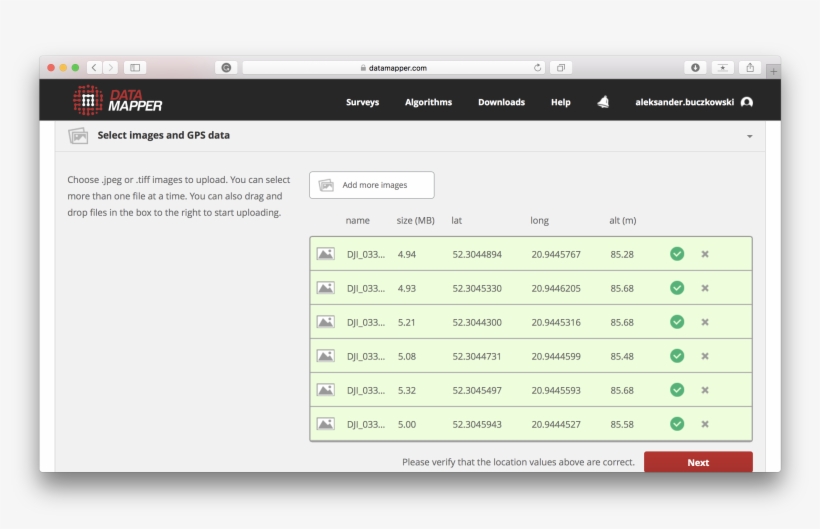Click the Safari bookmarks star button
The image size is (820, 529).
(x=722, y=67)
